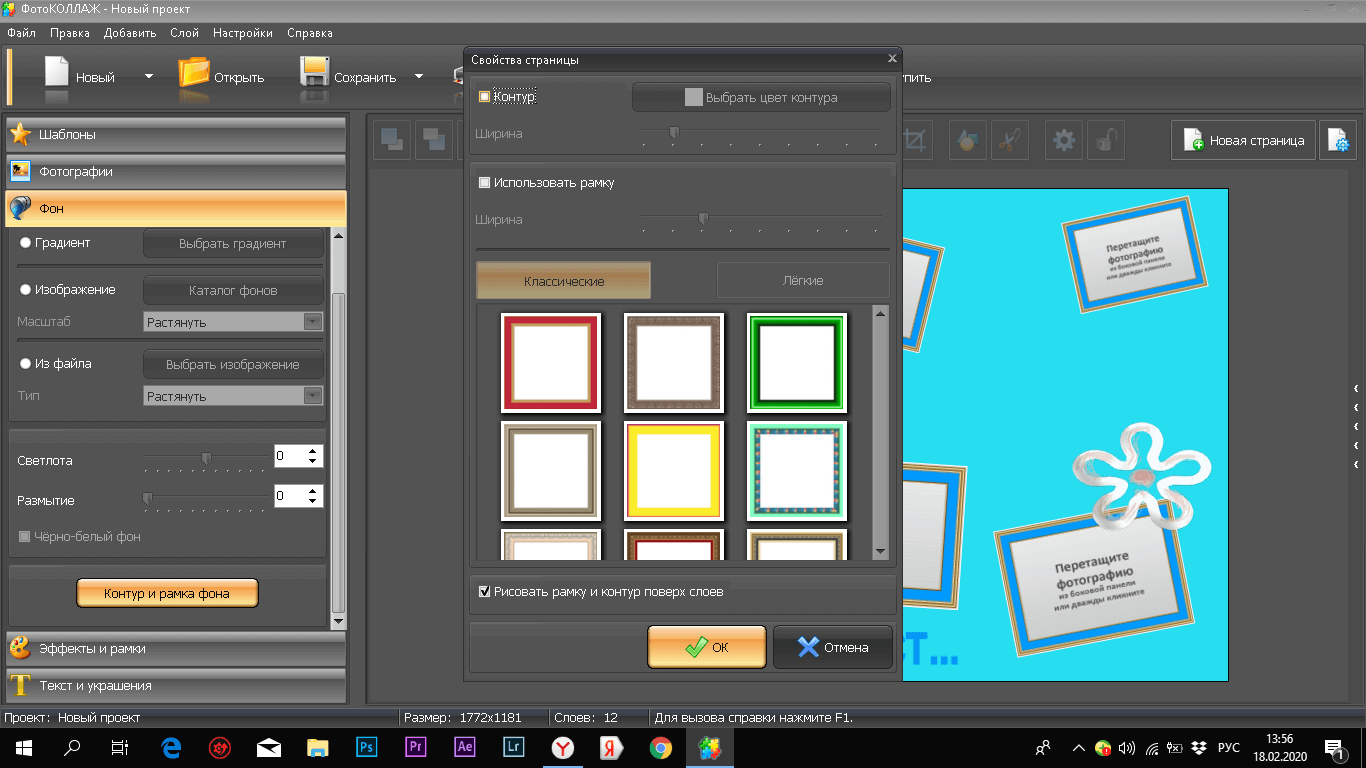
Task: Click the Размытие value stepper arrows
Action: 314,495
